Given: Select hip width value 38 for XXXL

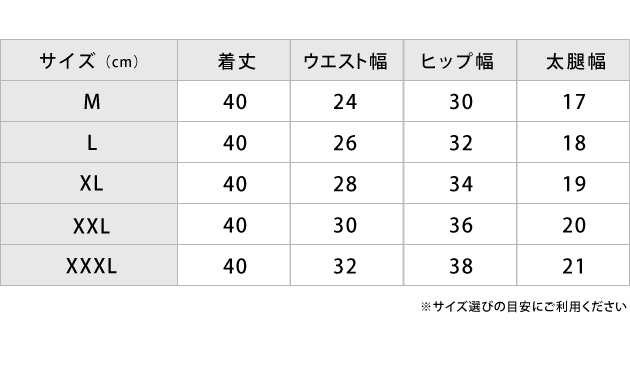Looking at the screenshot, I should tap(460, 265).
